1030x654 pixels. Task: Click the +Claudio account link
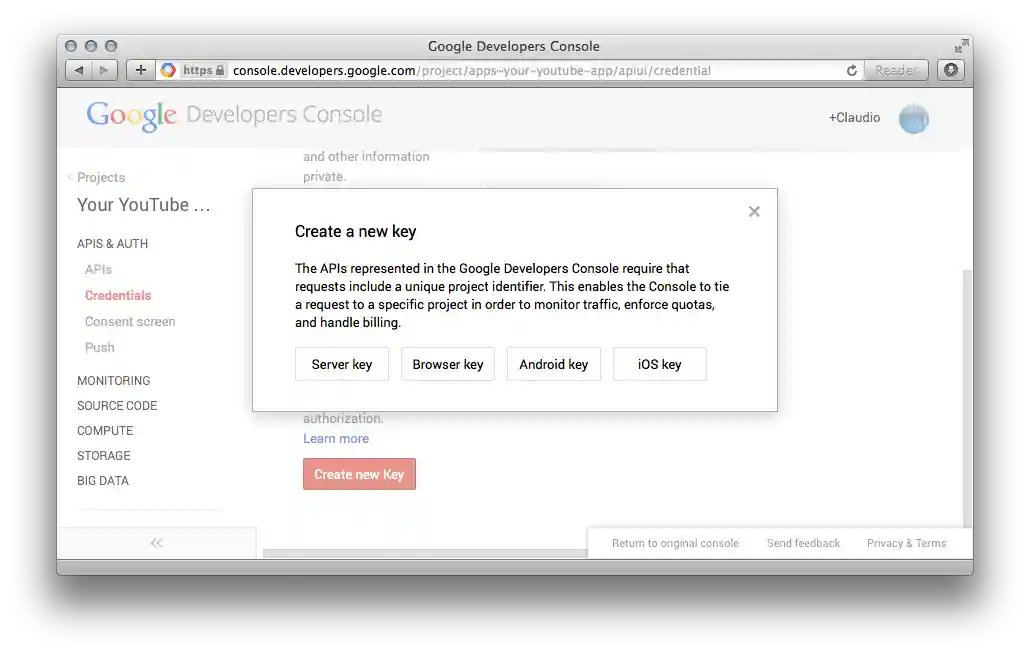[854, 118]
